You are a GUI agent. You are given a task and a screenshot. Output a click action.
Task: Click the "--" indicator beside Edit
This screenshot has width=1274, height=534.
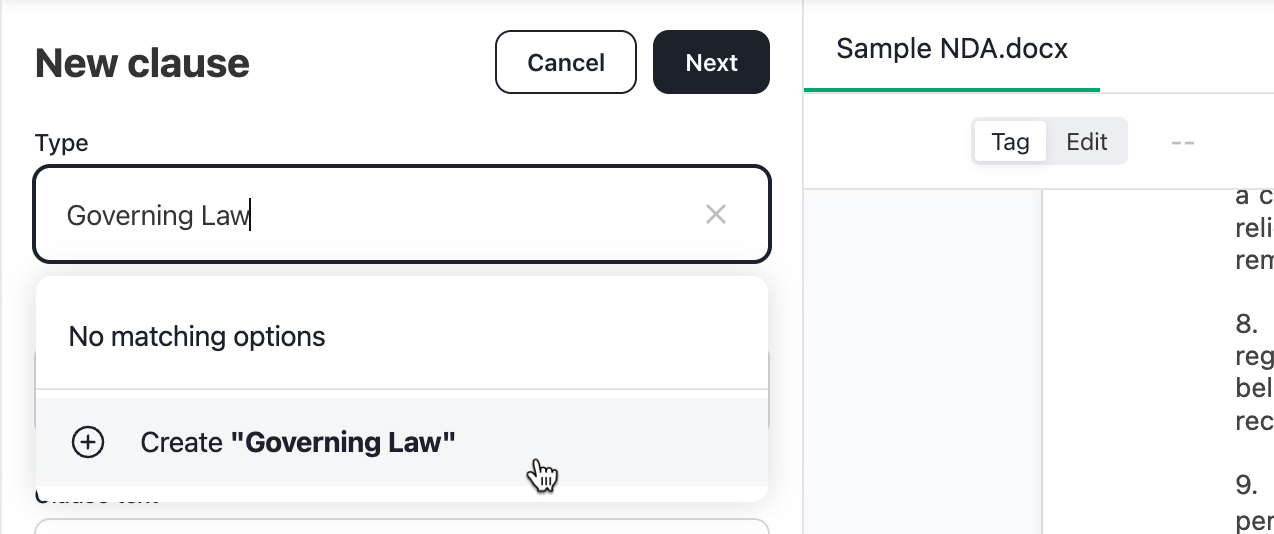click(x=1183, y=142)
